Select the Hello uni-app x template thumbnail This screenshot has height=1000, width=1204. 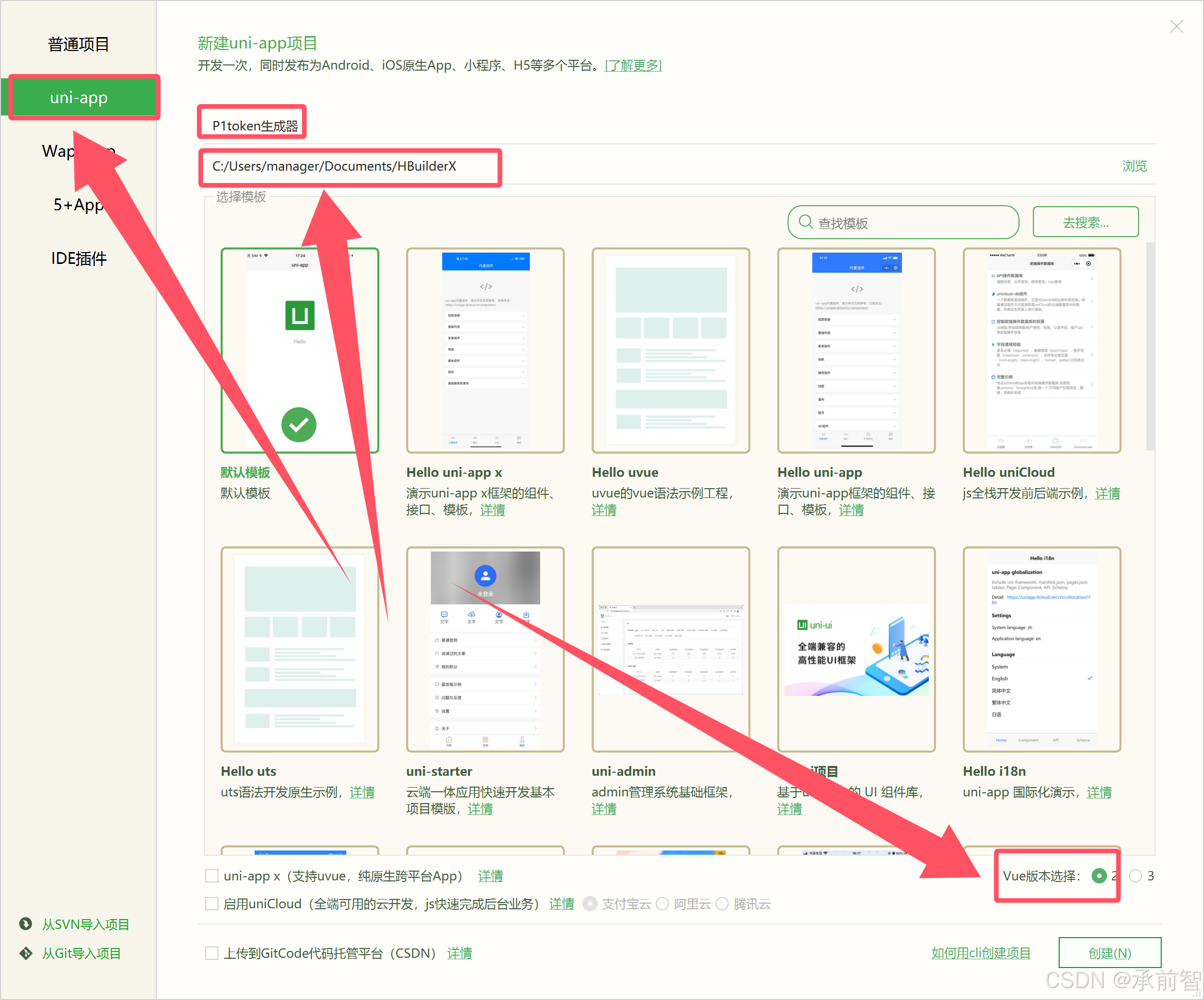[x=485, y=351]
